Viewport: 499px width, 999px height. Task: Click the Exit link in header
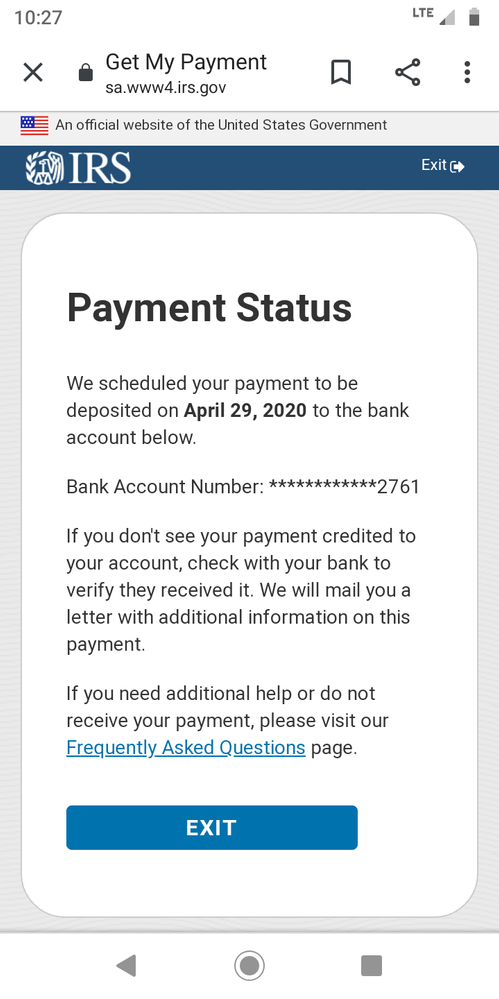tap(443, 166)
